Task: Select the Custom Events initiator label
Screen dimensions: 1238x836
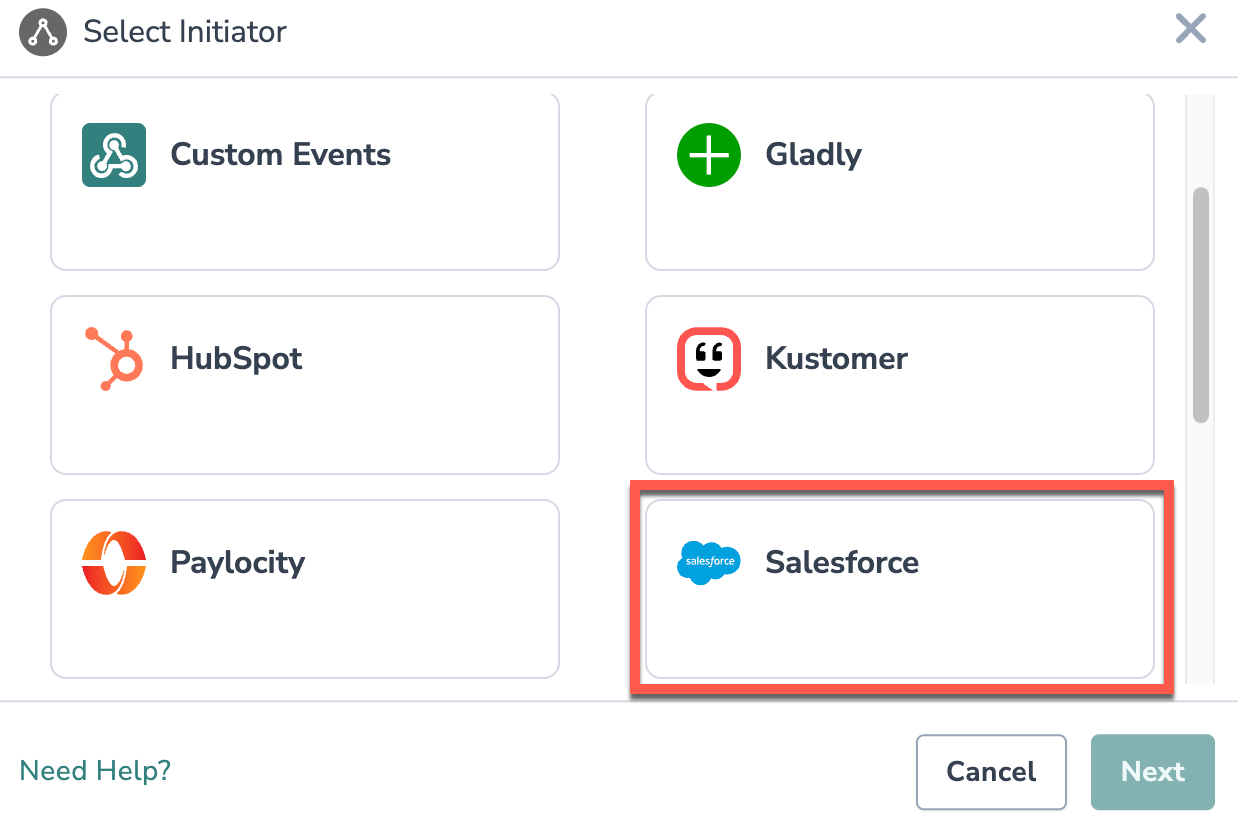Action: (x=280, y=155)
